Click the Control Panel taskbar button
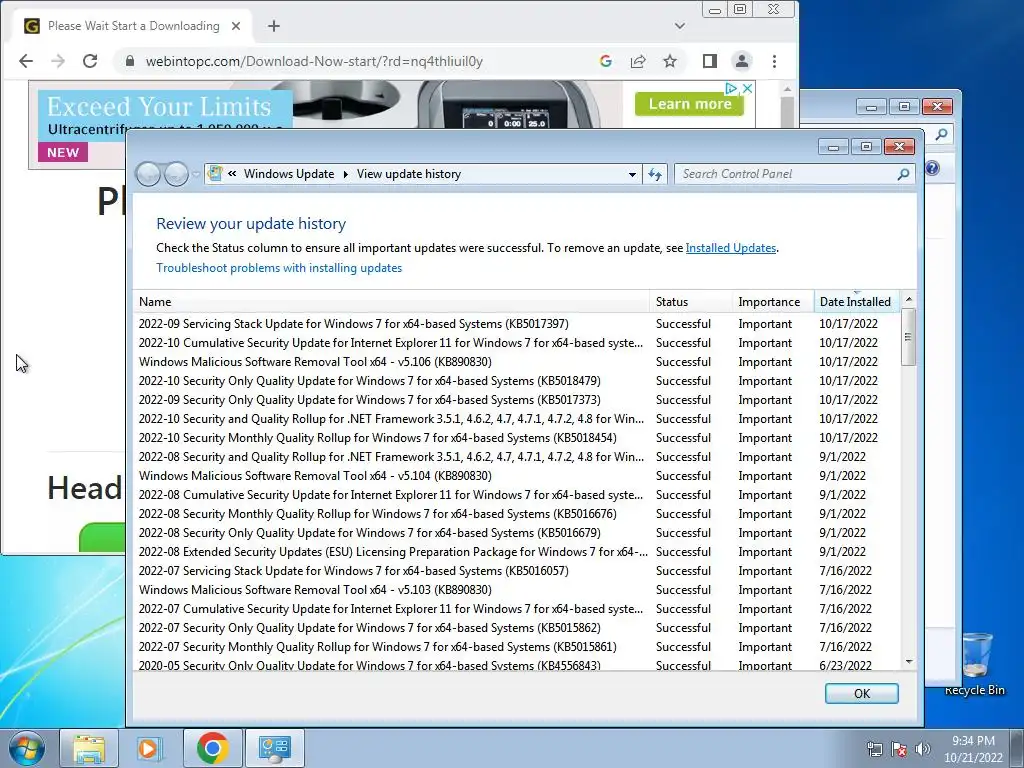The height and width of the screenshot is (768, 1024). pyautogui.click(x=274, y=748)
